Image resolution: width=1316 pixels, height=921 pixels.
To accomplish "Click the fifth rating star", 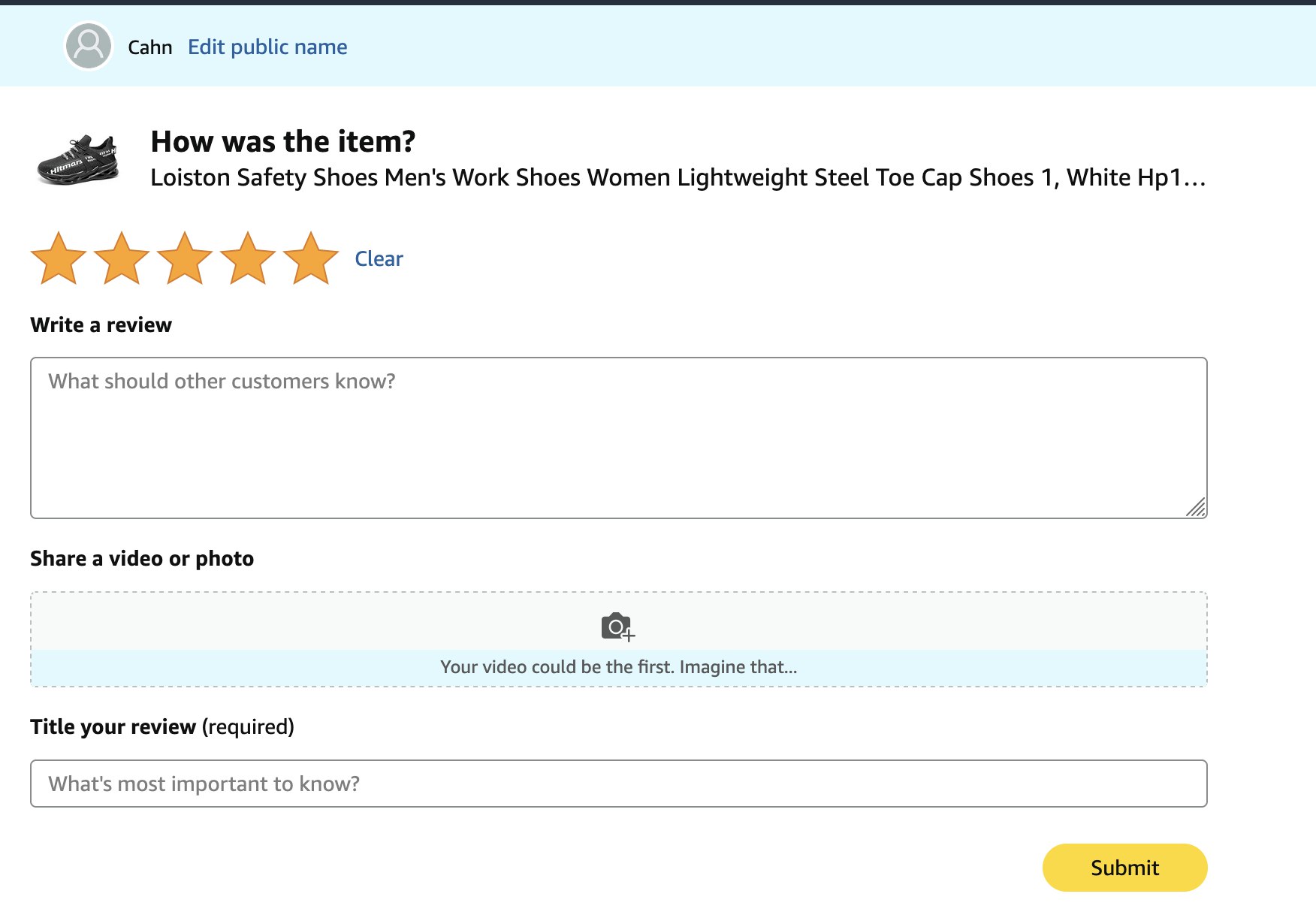I will click(311, 259).
